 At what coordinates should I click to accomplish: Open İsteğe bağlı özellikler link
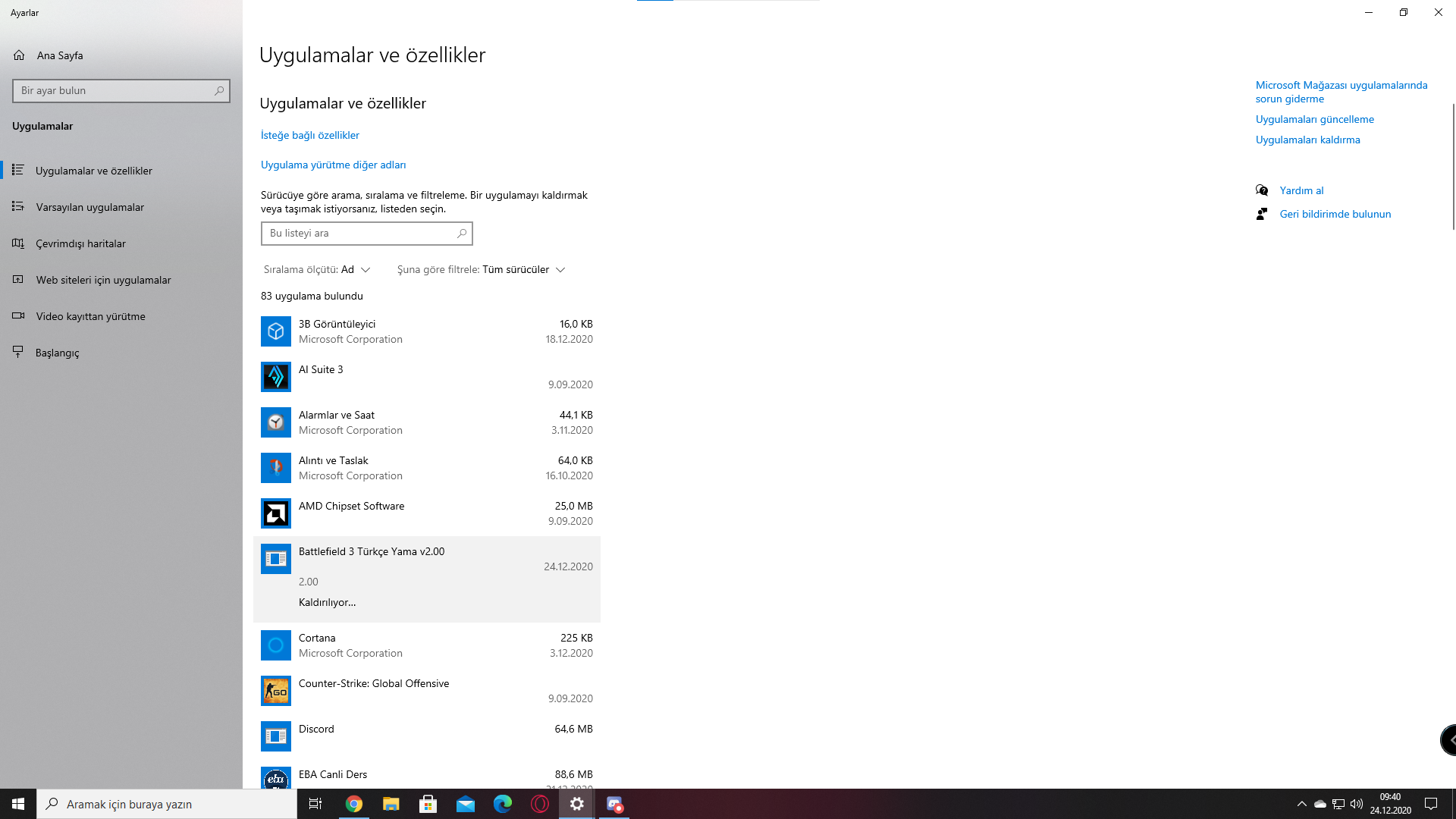coord(310,135)
